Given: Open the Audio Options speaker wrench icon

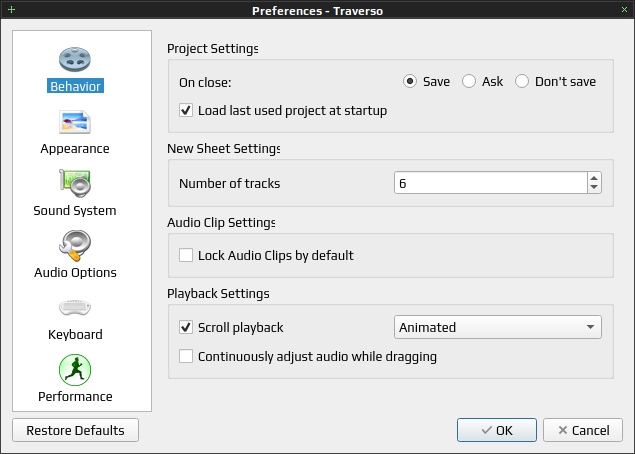Looking at the screenshot, I should coord(75,245).
